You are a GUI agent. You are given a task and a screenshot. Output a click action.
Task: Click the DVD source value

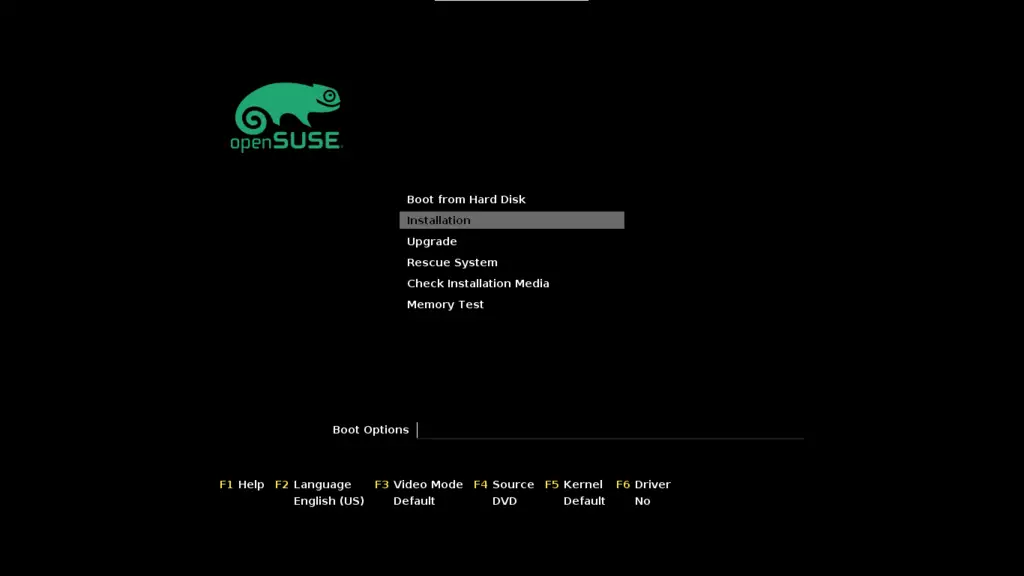click(x=505, y=501)
